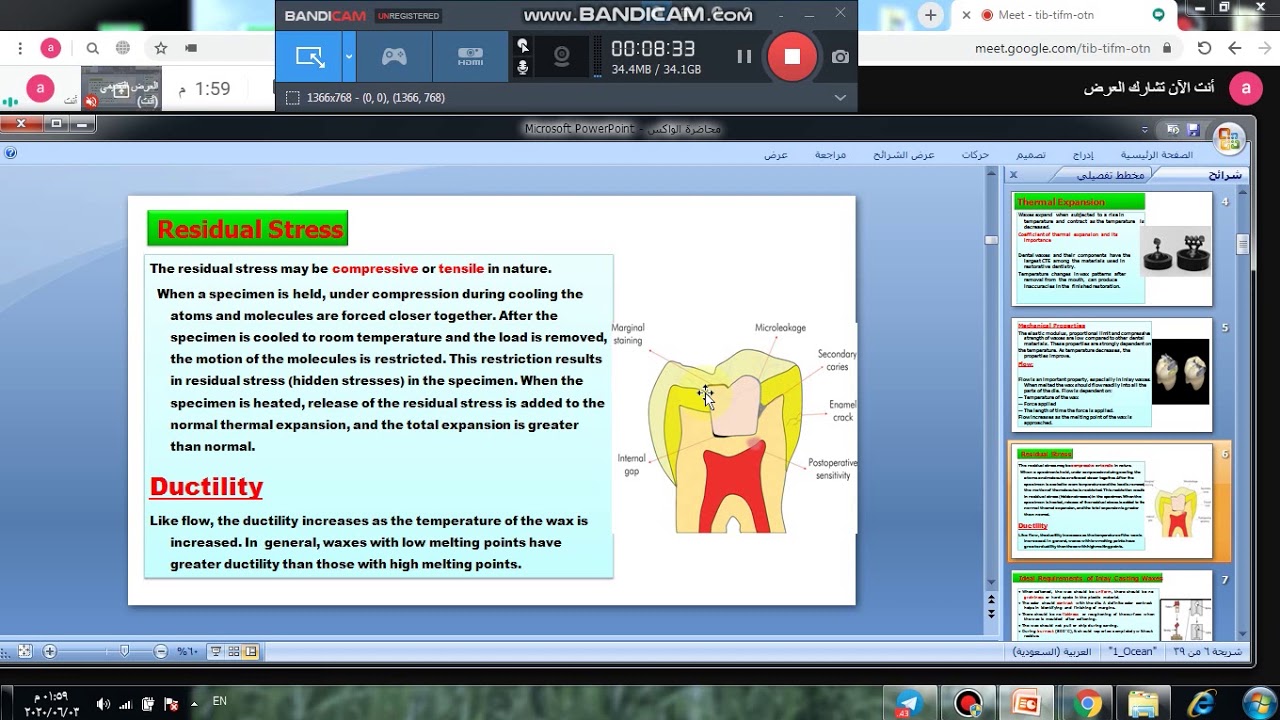Image resolution: width=1280 pixels, height=720 pixels.
Task: Select slide 5 Mechanical Properties thumbnail
Action: [1112, 375]
